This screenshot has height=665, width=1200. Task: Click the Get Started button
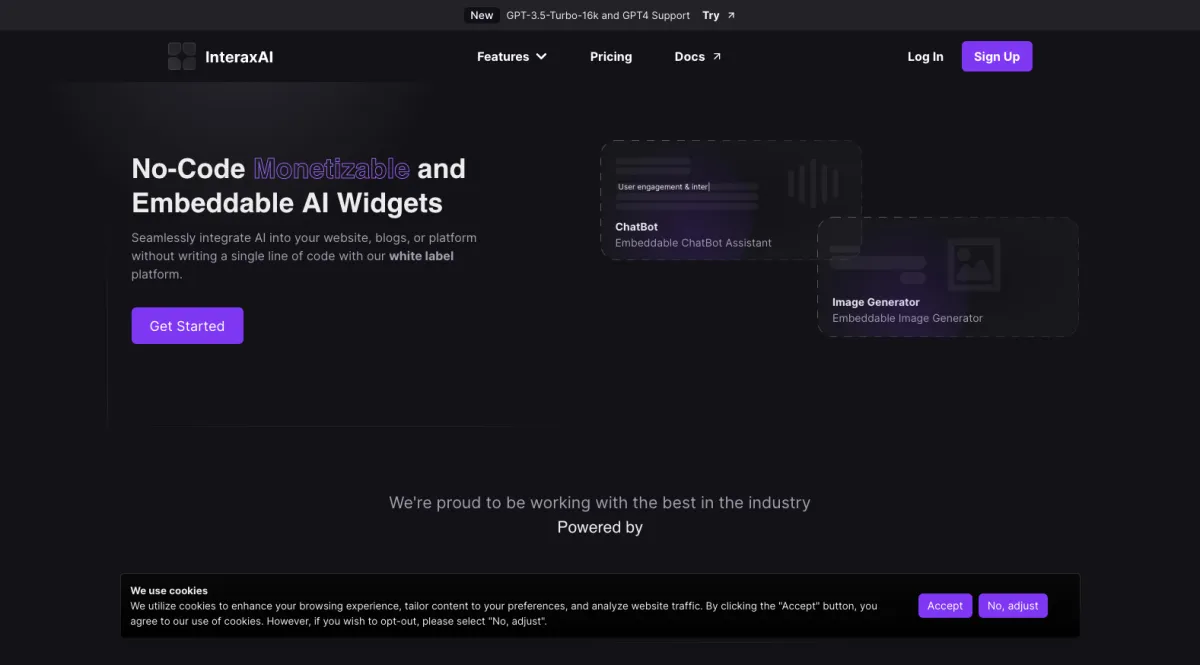pyautogui.click(x=187, y=326)
